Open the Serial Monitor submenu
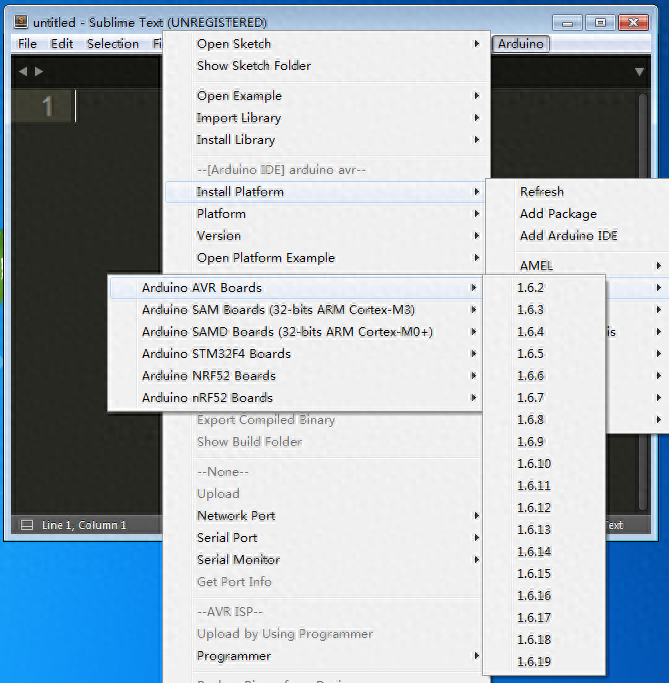The height and width of the screenshot is (683, 669). tap(324, 559)
